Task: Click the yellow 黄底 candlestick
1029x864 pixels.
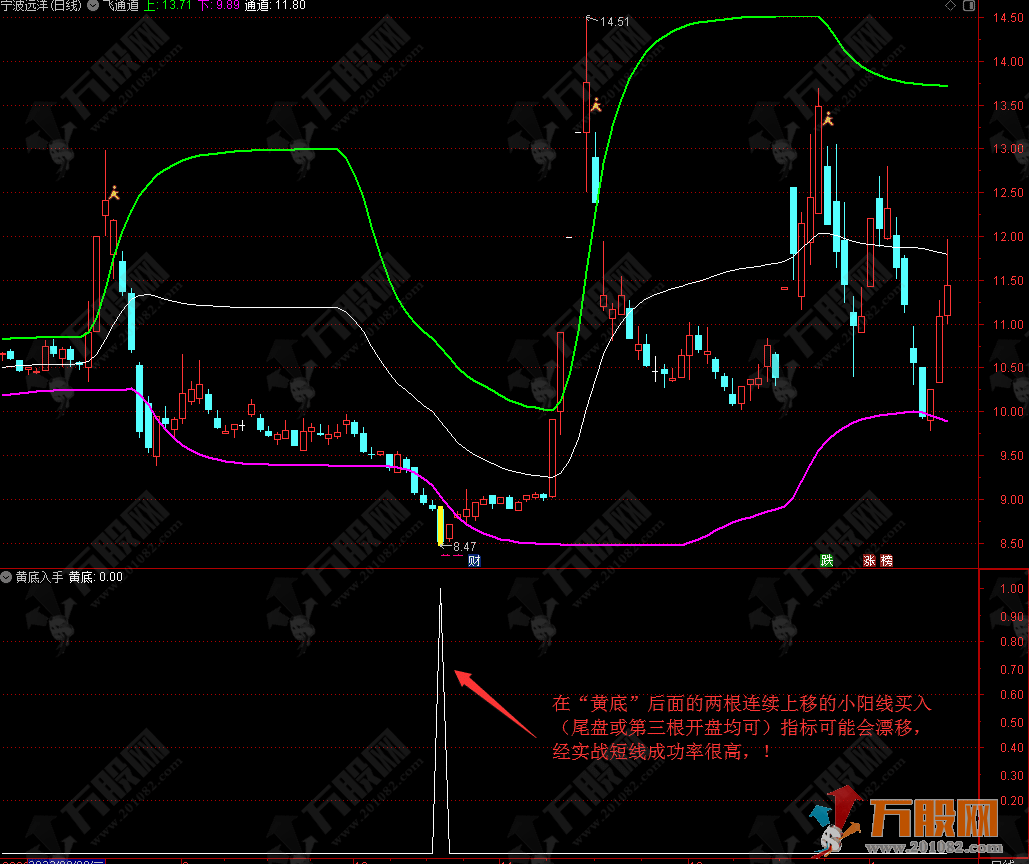Action: (440, 525)
